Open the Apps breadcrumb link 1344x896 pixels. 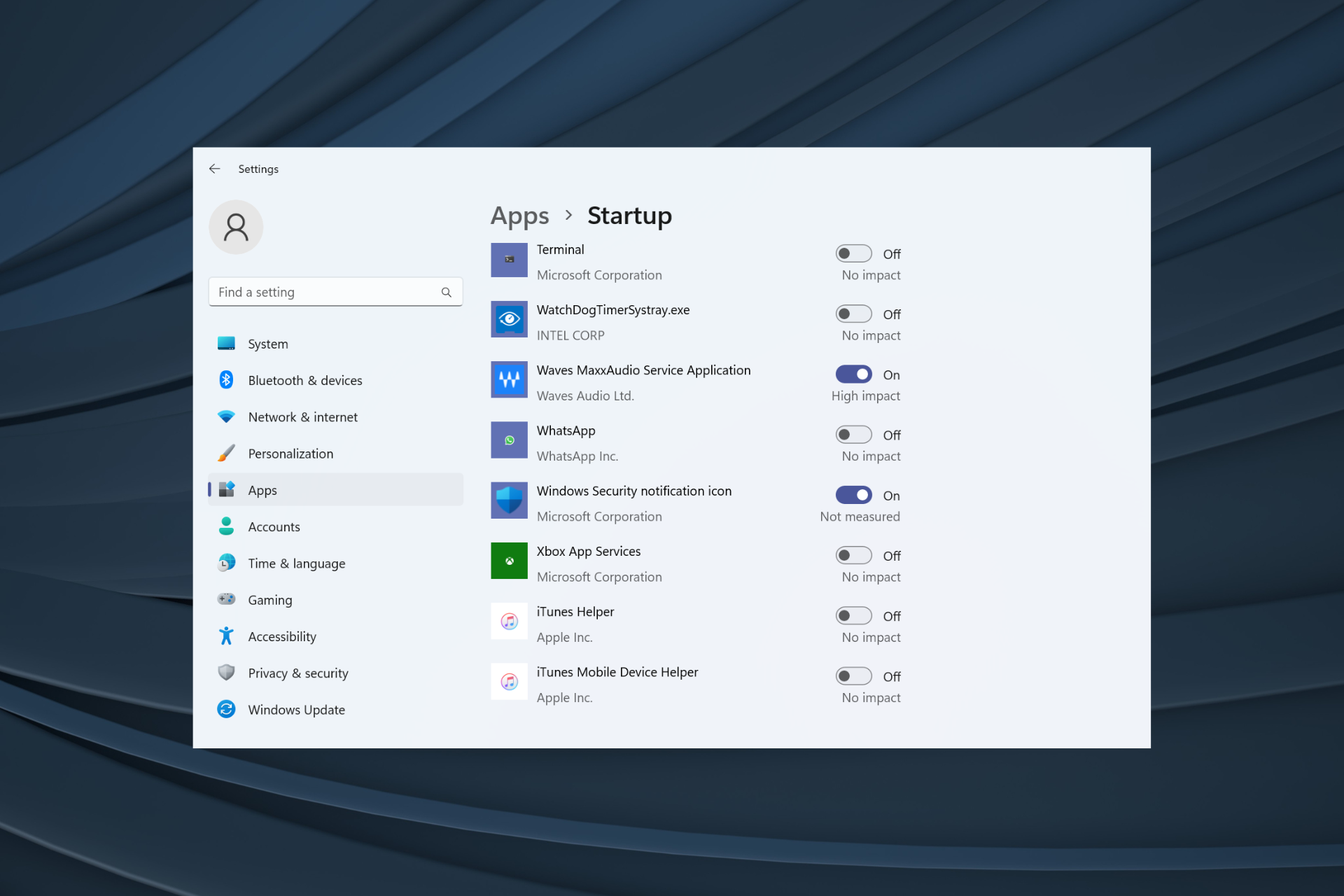click(x=519, y=216)
